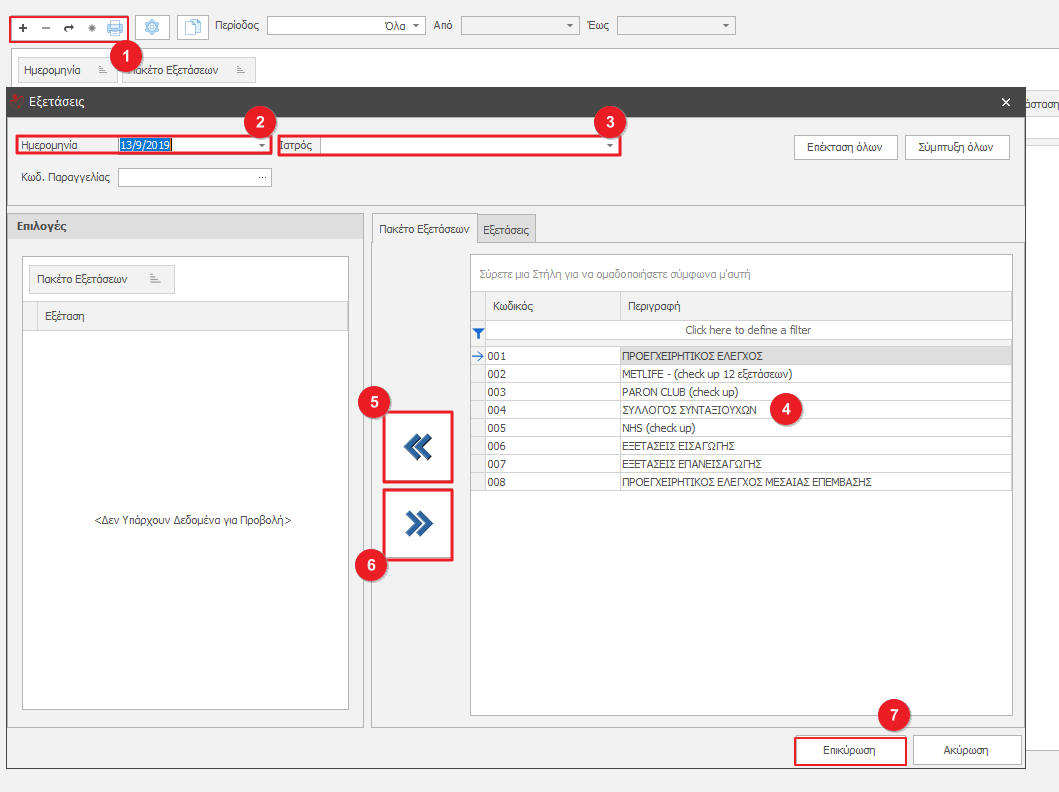Expand the Ιατρός dropdown list

coord(609,146)
